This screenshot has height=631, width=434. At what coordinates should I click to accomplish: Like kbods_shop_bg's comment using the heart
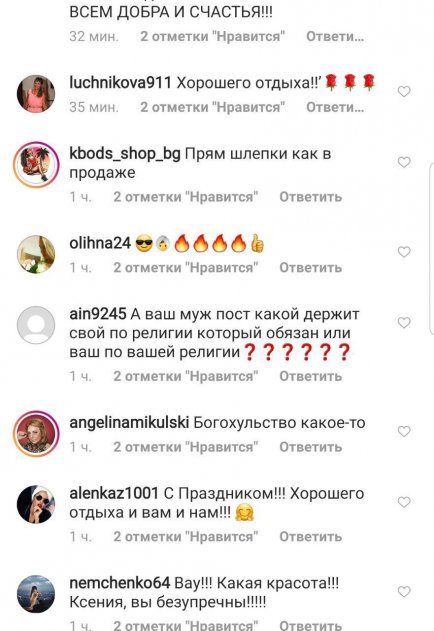coord(404,162)
